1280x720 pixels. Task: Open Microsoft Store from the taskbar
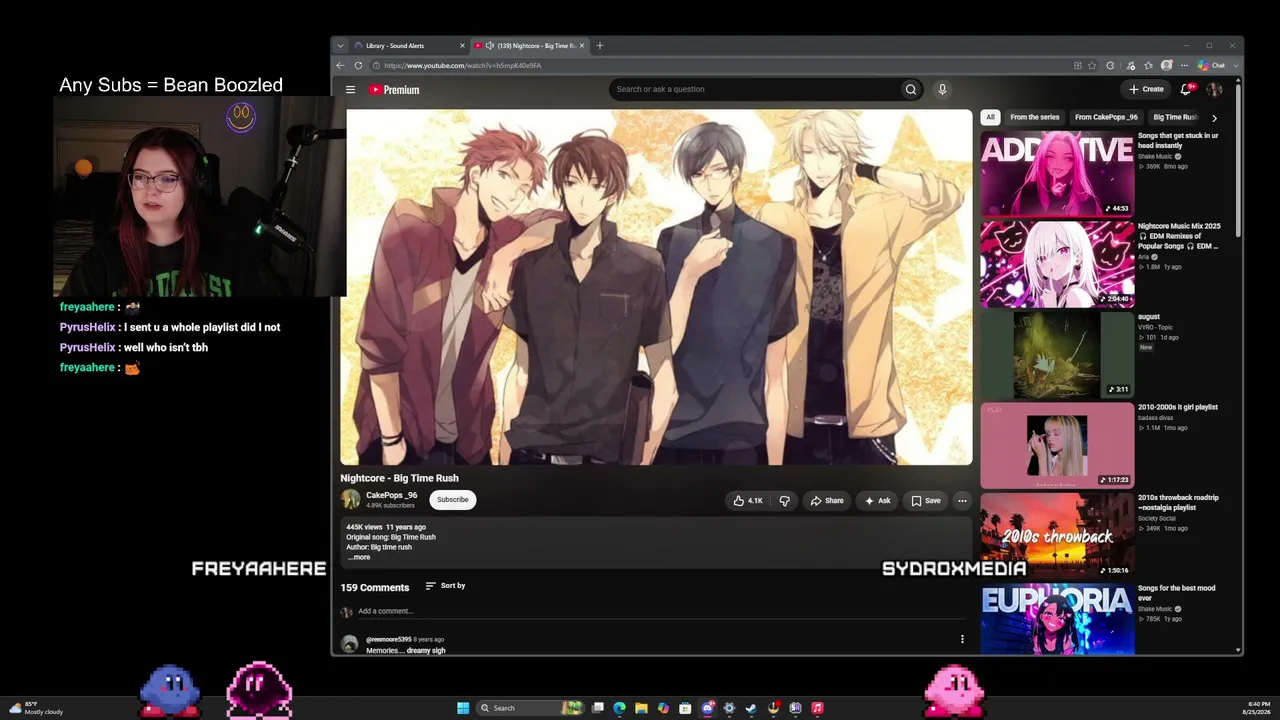pyautogui.click(x=685, y=708)
